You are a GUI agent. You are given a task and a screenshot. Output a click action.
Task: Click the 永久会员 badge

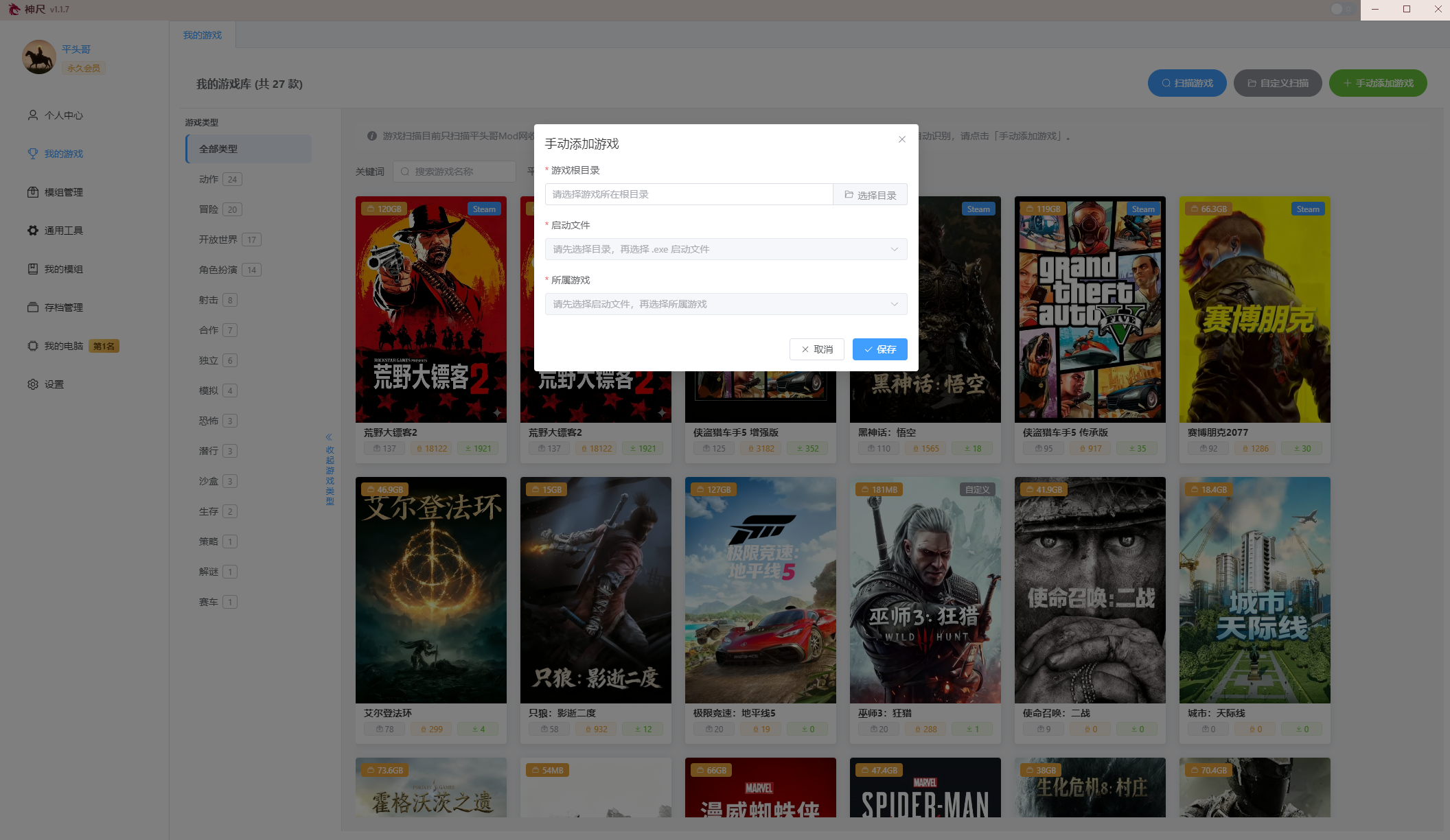[84, 68]
